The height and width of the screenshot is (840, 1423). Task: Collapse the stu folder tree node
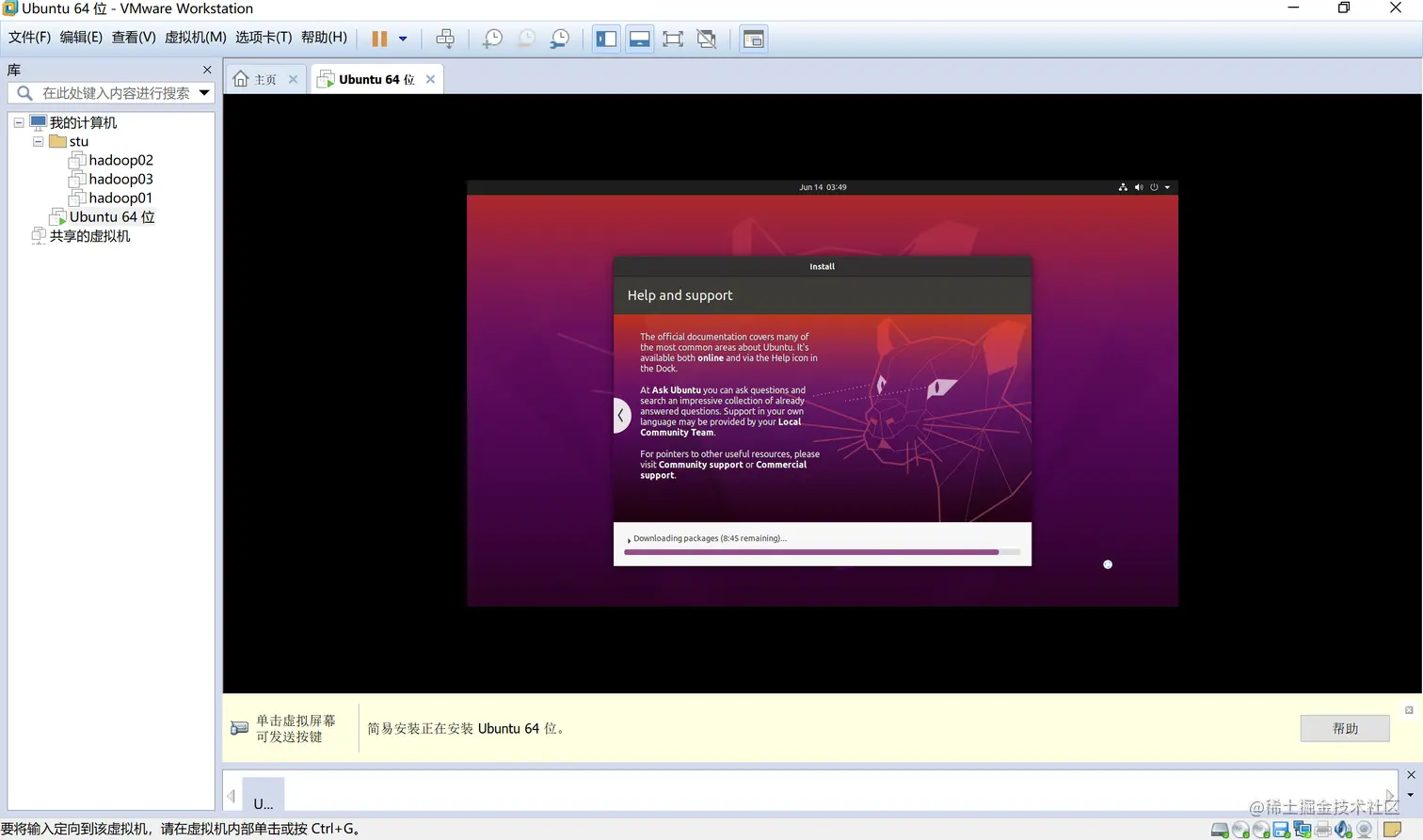[x=39, y=141]
